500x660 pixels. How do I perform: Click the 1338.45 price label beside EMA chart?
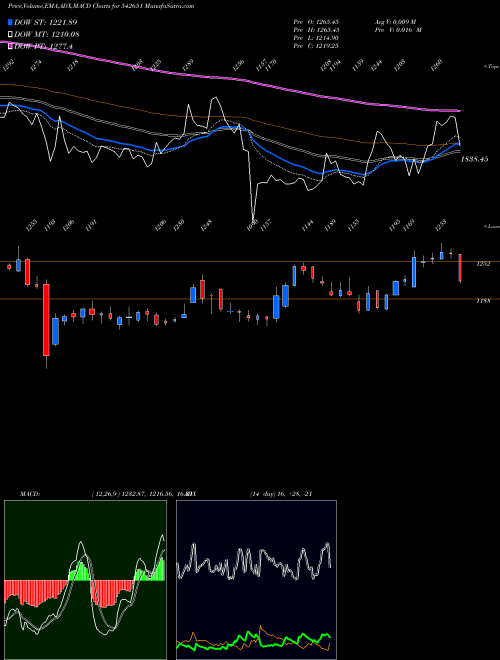(474, 159)
